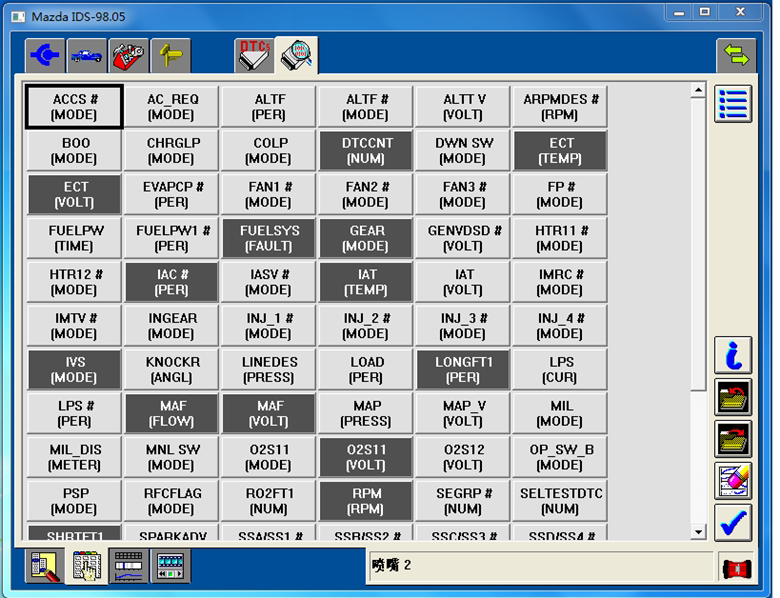Click the lower folder save-configuration icon
This screenshot has height=598, width=780.
pos(733,439)
